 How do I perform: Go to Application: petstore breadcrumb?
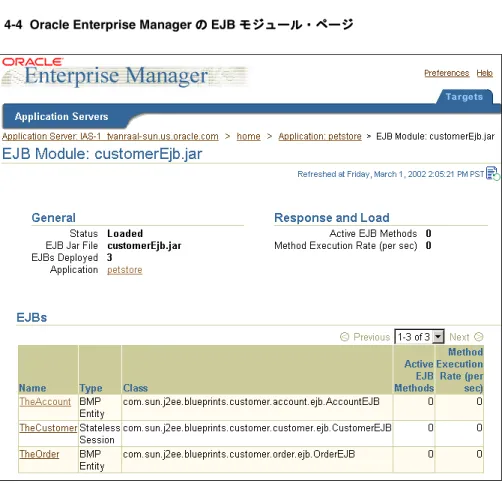(x=320, y=136)
